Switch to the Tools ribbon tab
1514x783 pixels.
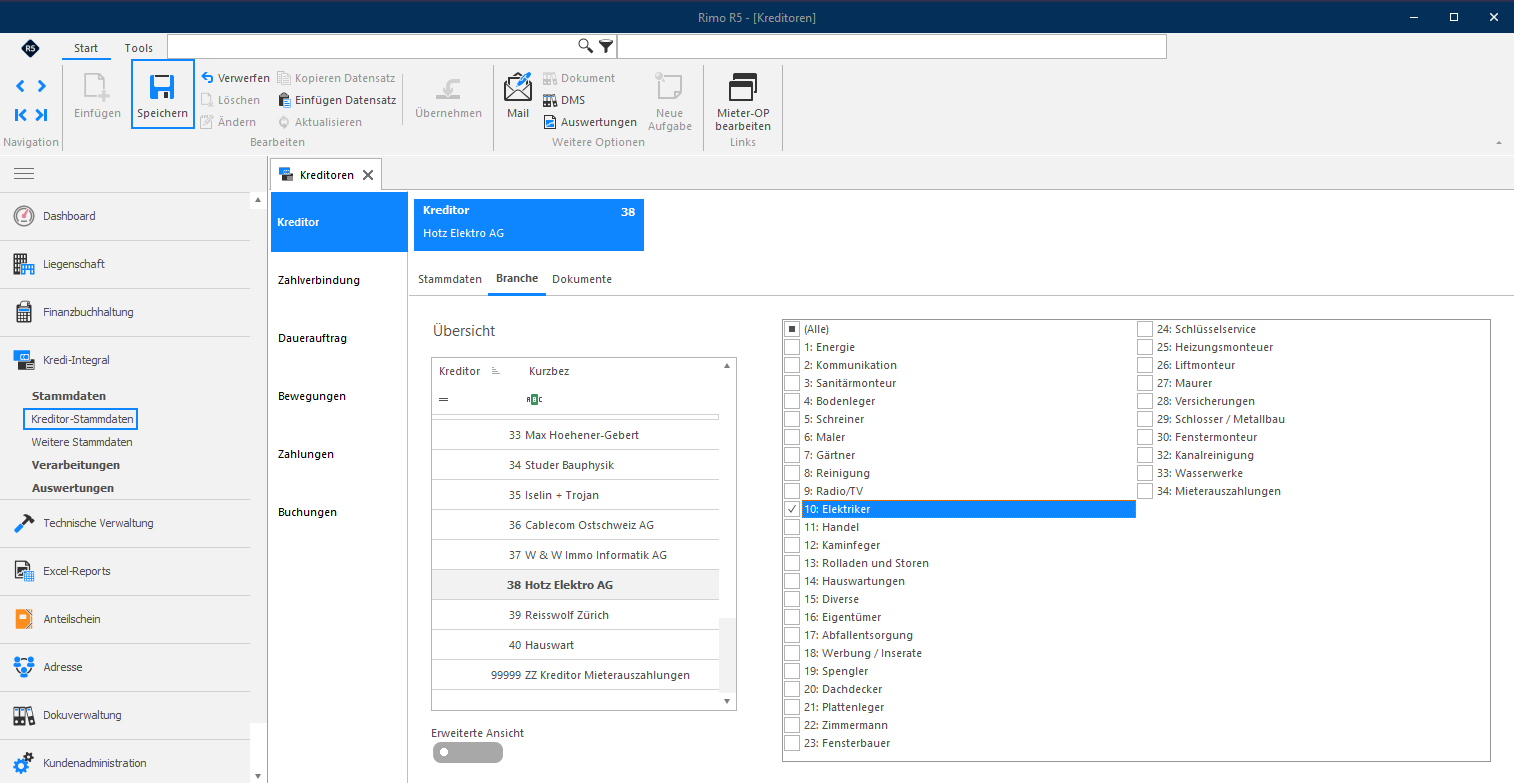point(139,48)
